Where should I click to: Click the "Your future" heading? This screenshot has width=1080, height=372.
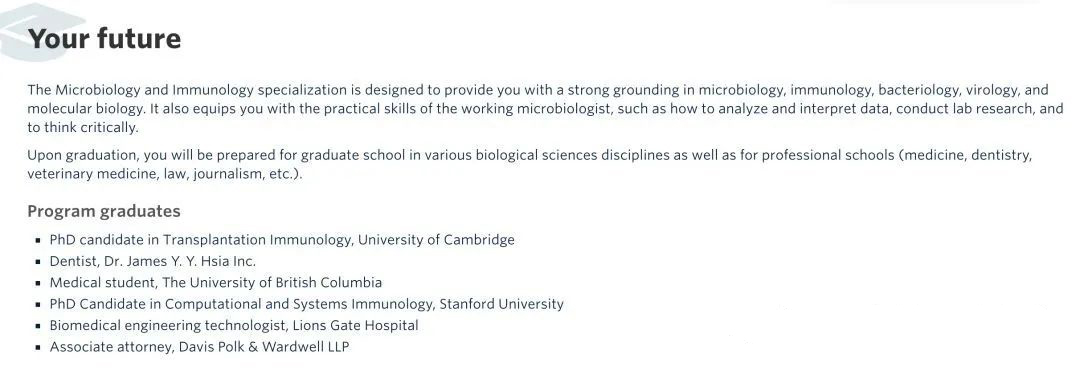105,39
